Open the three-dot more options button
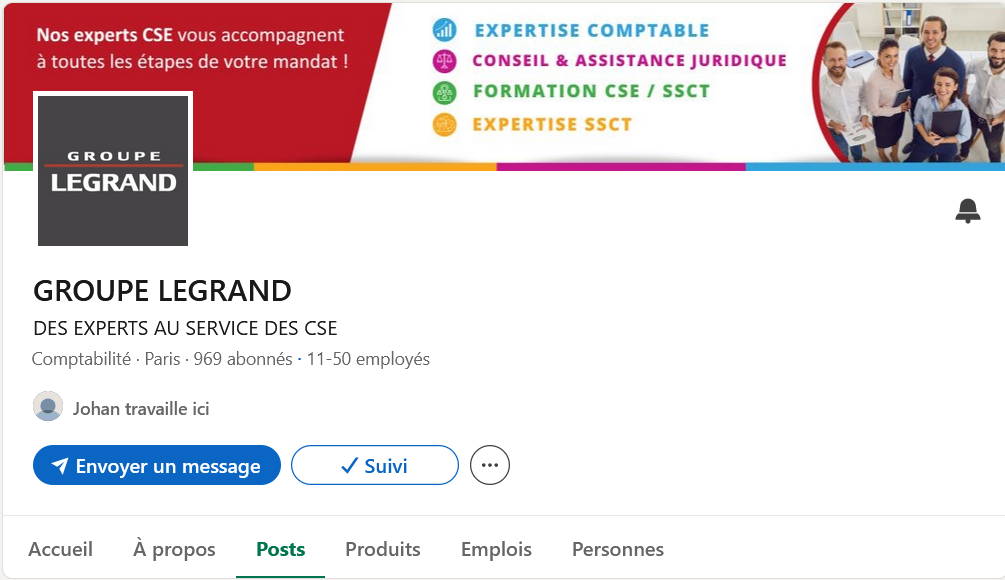This screenshot has width=1005, height=580. [x=490, y=465]
